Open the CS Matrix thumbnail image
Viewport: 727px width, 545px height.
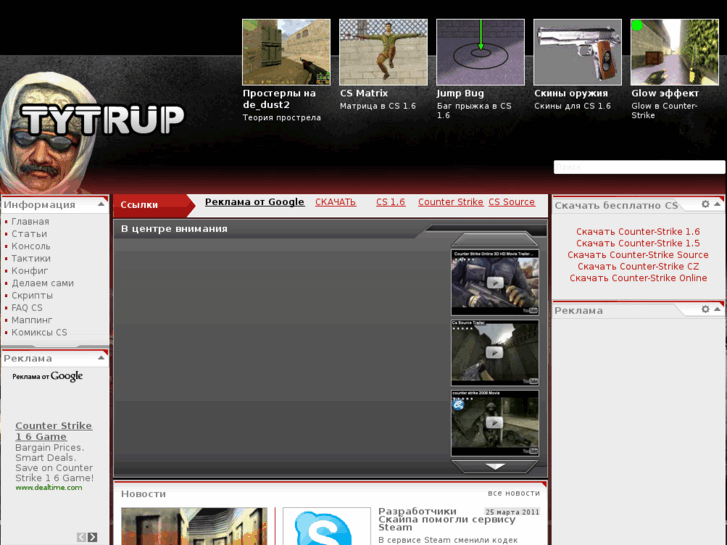[383, 52]
